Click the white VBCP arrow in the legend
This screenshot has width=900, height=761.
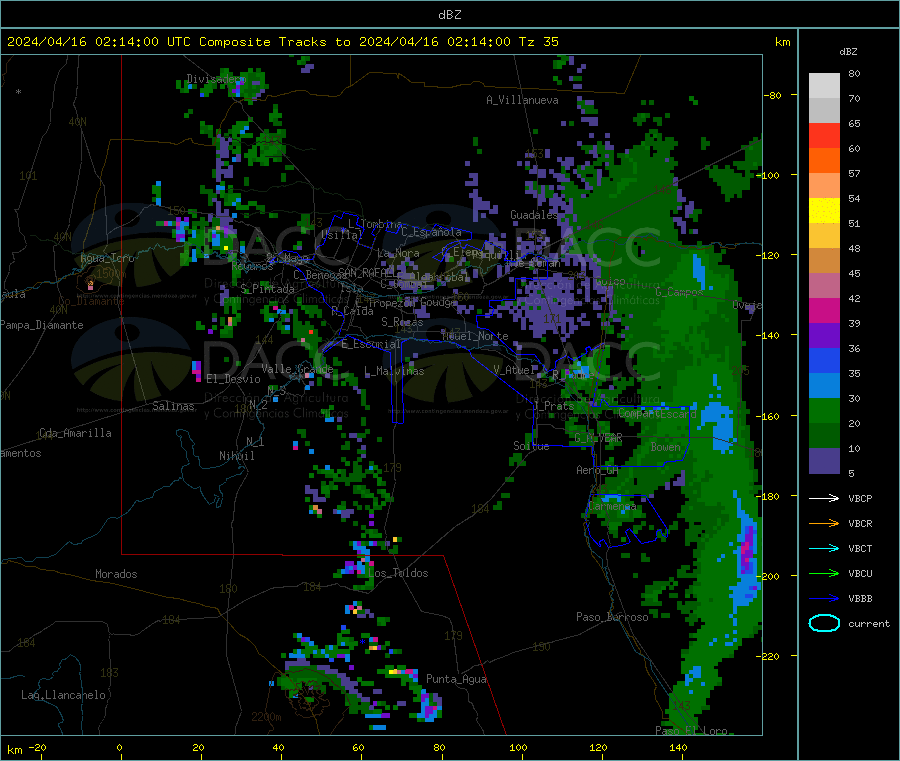(x=824, y=498)
